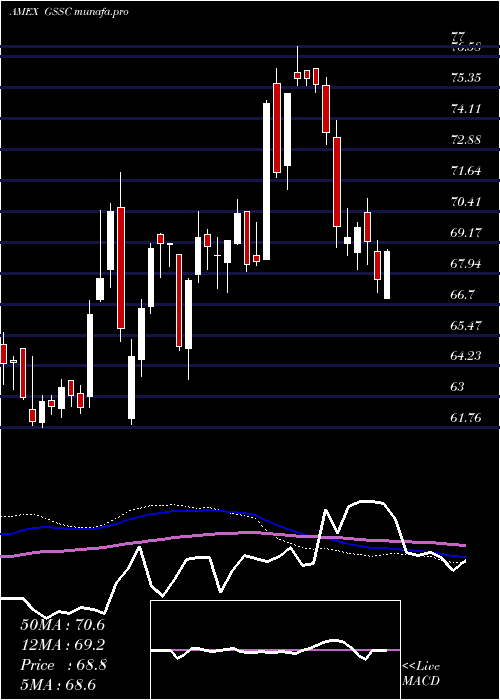The height and width of the screenshot is (700, 500).
Task: Click inside the MACD inset panel
Action: click(275, 650)
